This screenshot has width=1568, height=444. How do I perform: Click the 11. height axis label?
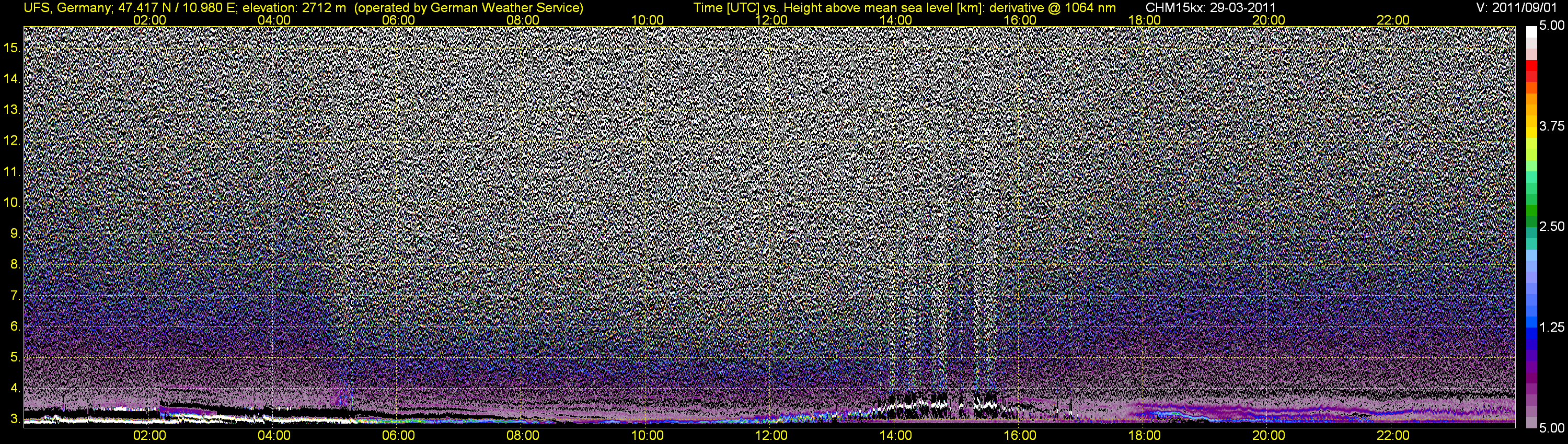[x=12, y=171]
